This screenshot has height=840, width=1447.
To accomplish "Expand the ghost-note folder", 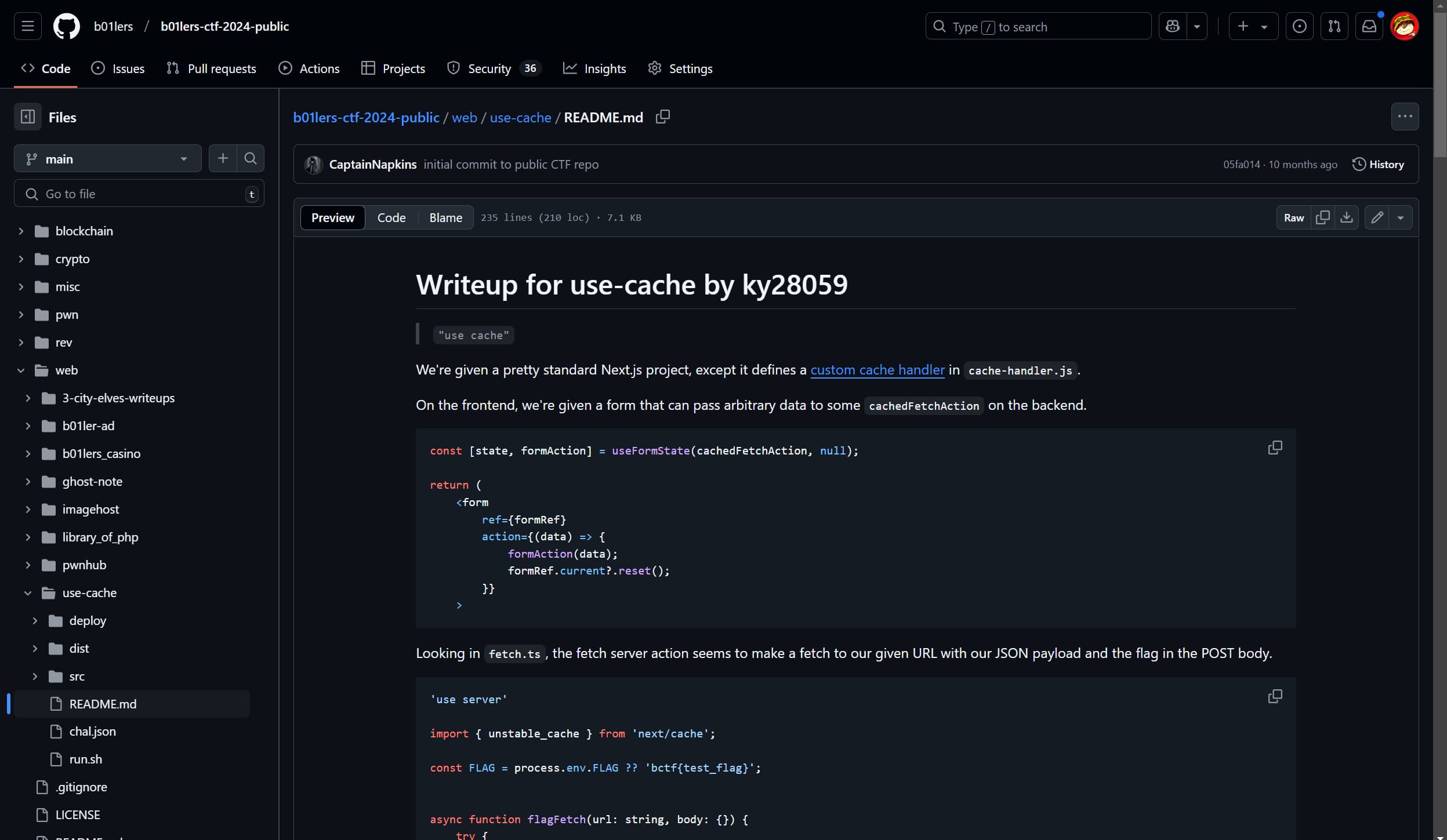I will point(28,482).
